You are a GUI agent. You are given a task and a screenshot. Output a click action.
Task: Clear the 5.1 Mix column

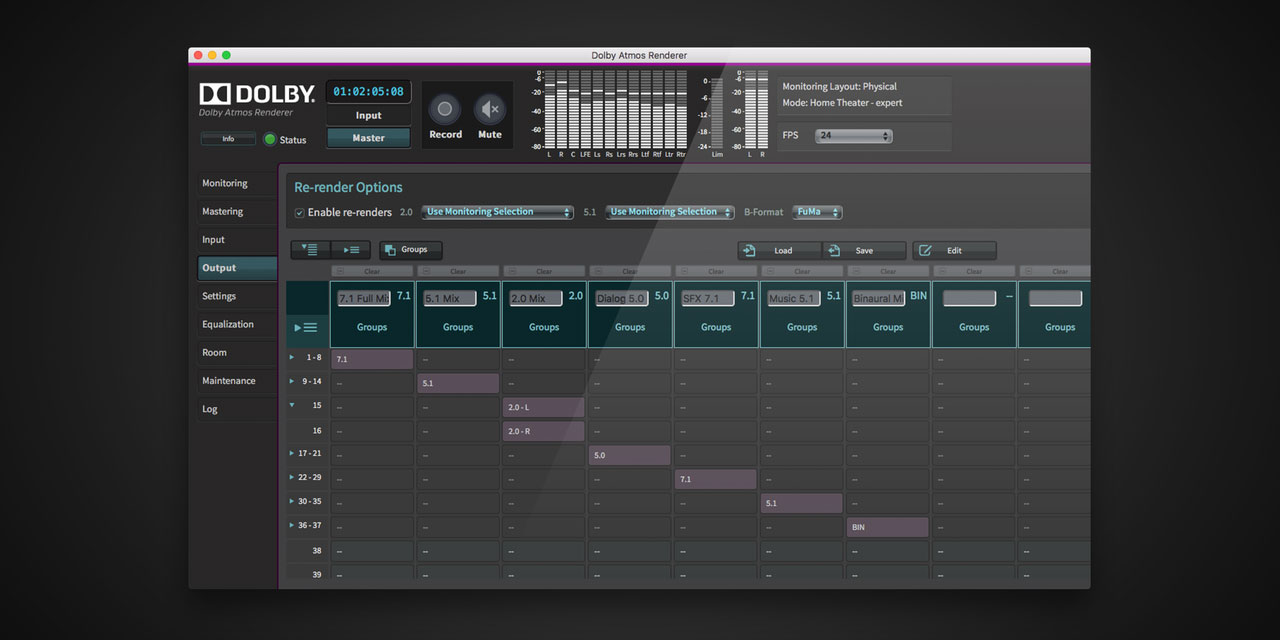pyautogui.click(x=458, y=271)
